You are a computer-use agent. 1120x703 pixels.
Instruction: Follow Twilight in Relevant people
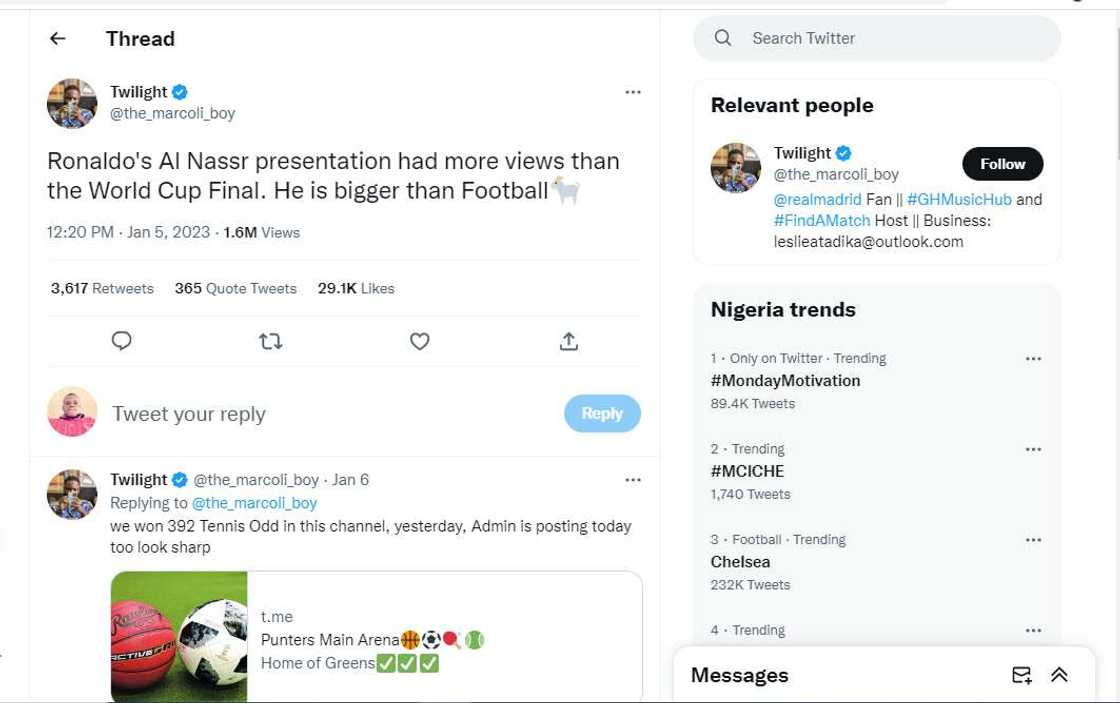[1002, 164]
